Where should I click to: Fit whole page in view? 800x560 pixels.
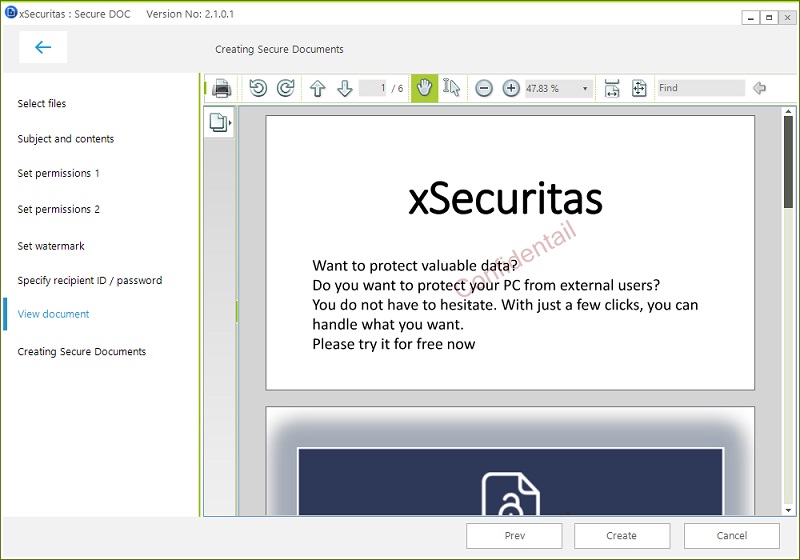[x=639, y=88]
